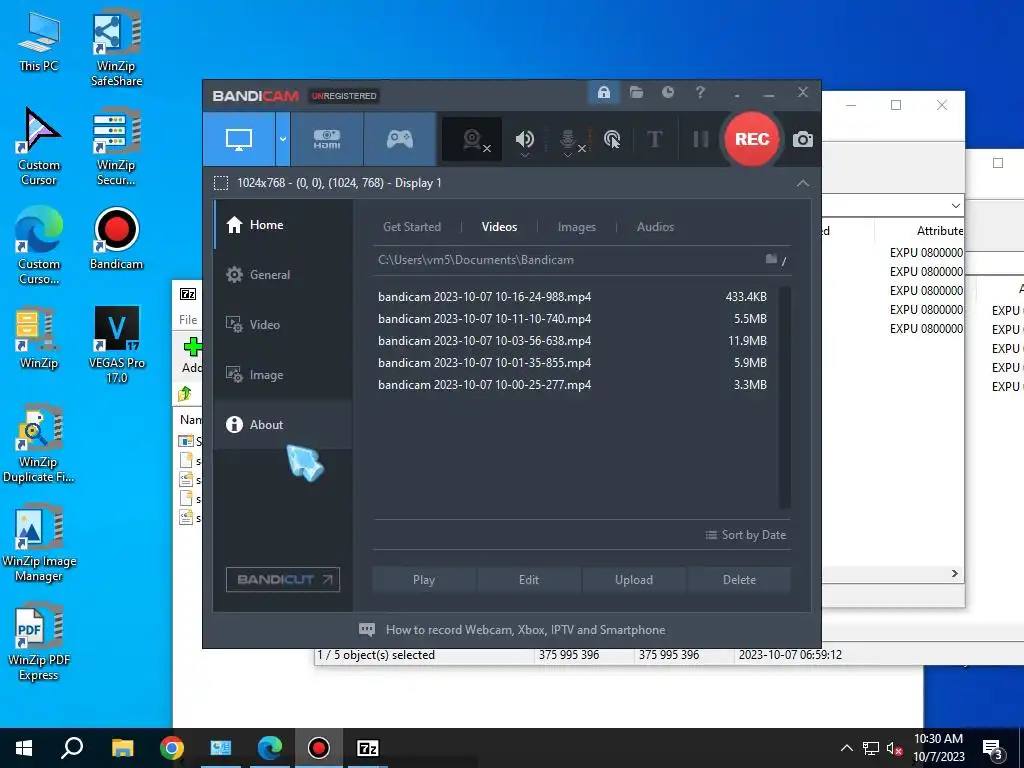Open WinZip PDF Express desktop icon
This screenshot has width=1024, height=768.
pos(39,643)
